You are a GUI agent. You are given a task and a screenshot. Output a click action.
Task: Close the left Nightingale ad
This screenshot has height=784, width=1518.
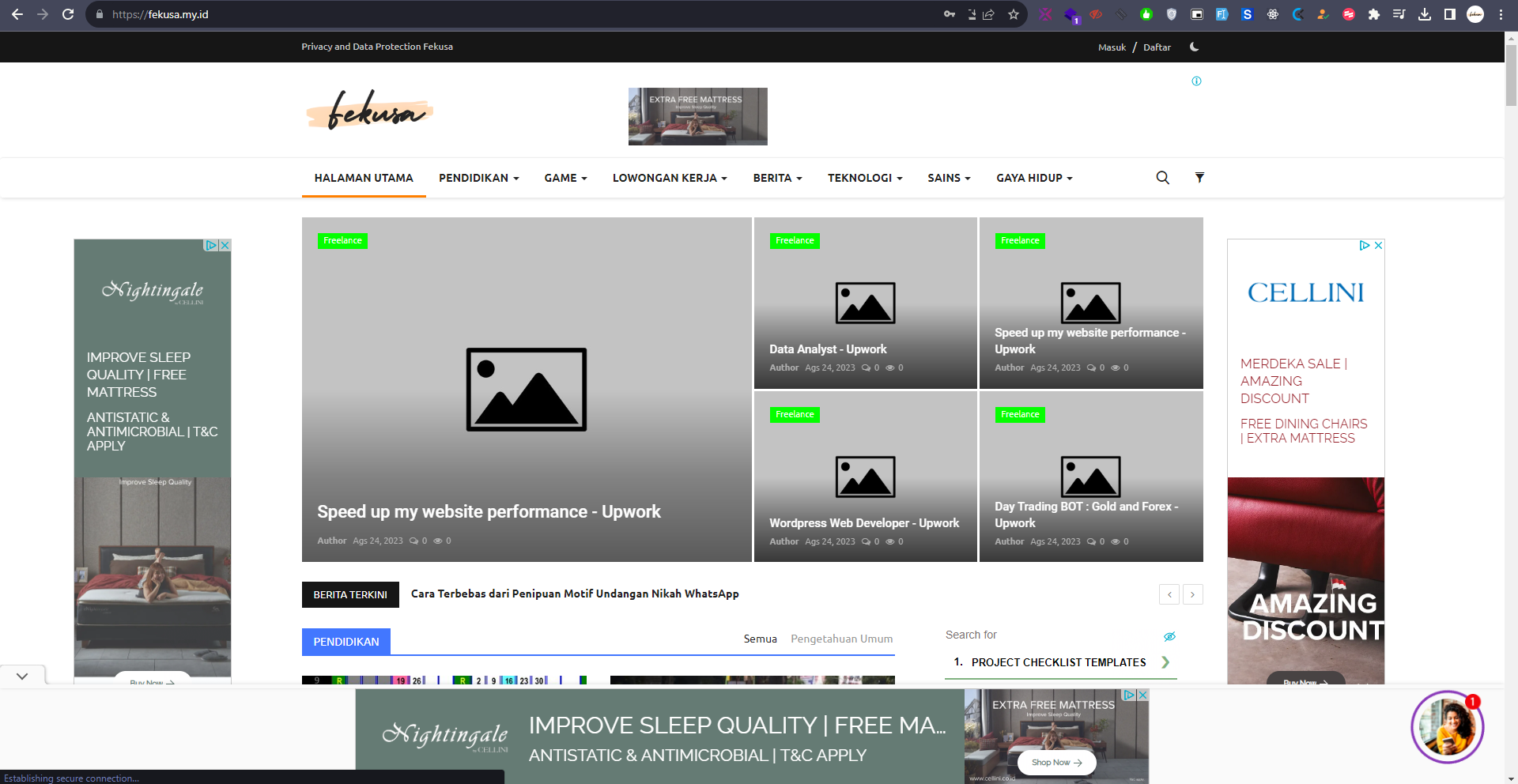pos(225,246)
